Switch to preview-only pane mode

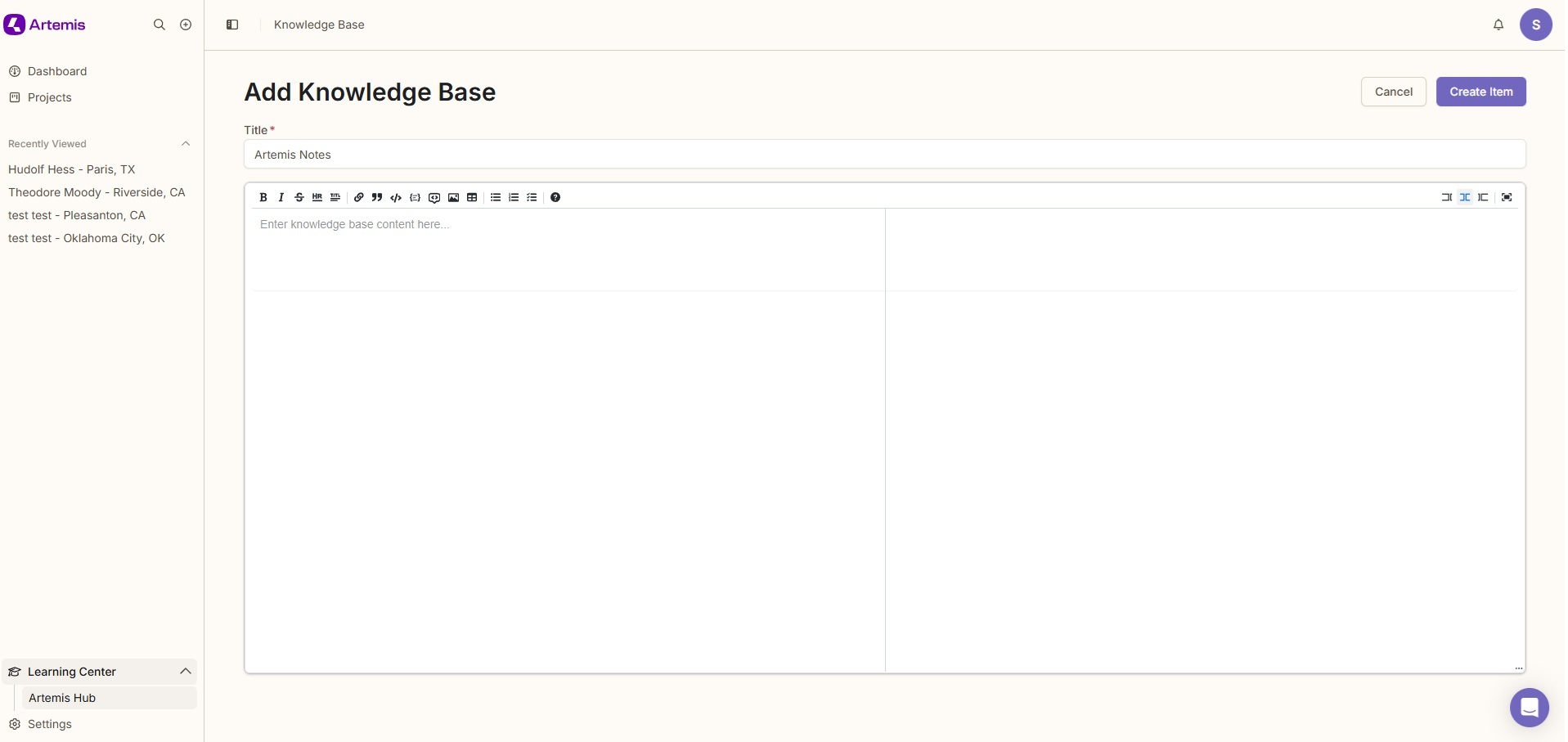1483,197
